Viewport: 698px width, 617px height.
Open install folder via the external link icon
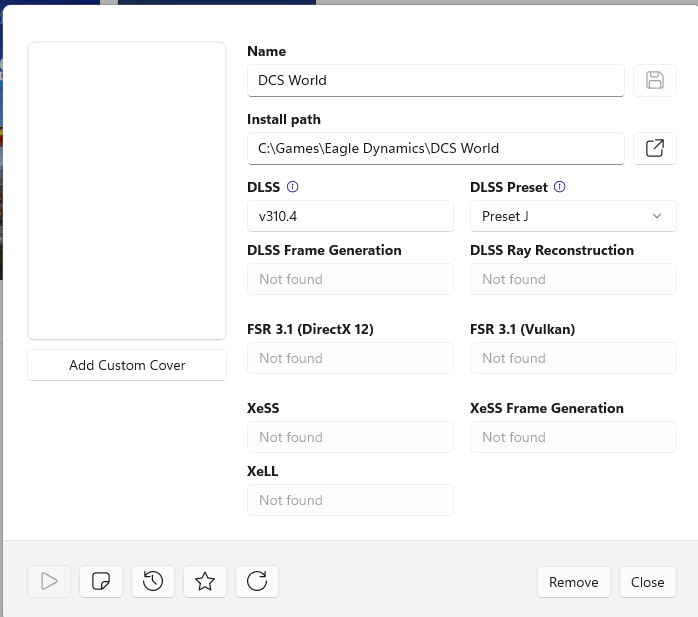(x=655, y=148)
